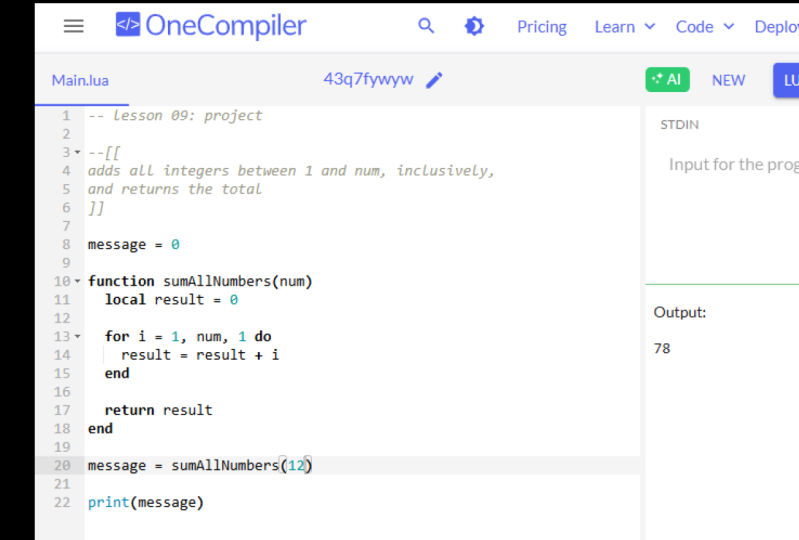Viewport: 799px width, 540px height.
Task: Click line number 20 in the gutter
Action: [x=62, y=466]
